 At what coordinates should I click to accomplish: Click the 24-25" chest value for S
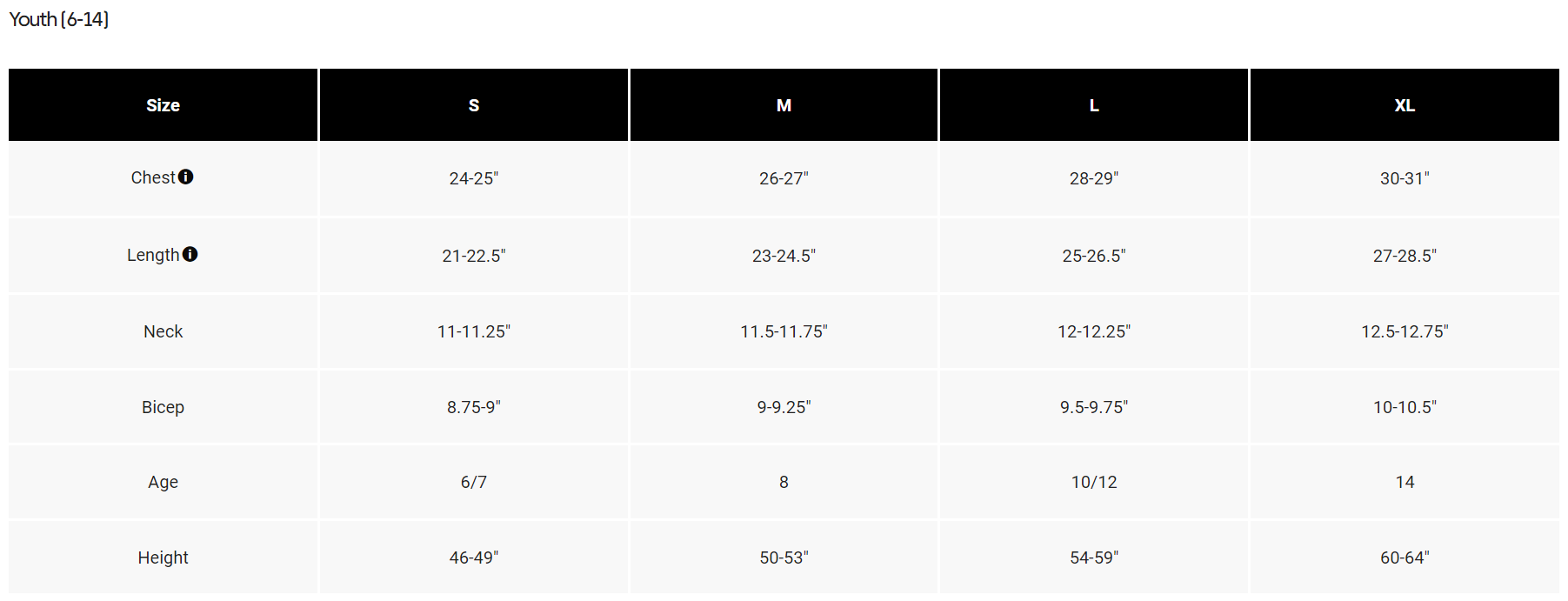tap(474, 178)
